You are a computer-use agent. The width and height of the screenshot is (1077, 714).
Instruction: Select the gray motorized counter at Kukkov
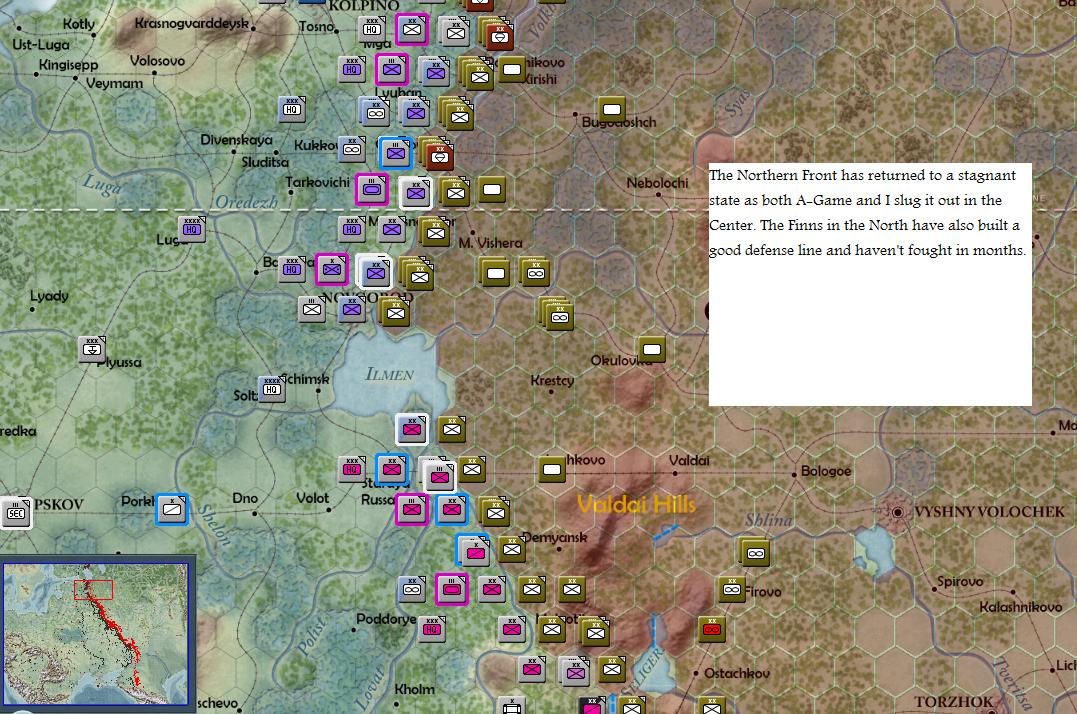352,149
